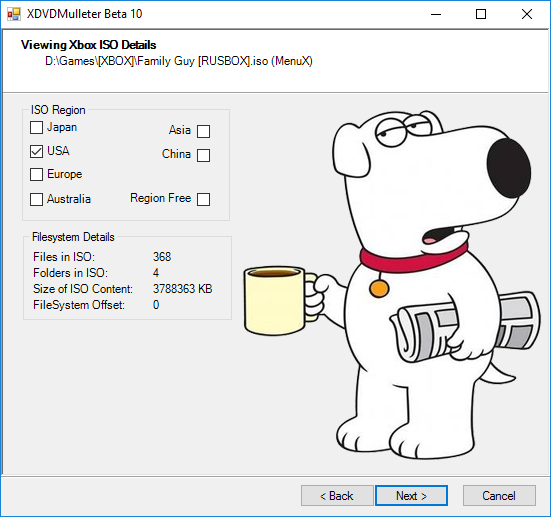Image resolution: width=551 pixels, height=517 pixels.
Task: Toggle the Asia region checkbox
Action: (x=203, y=131)
